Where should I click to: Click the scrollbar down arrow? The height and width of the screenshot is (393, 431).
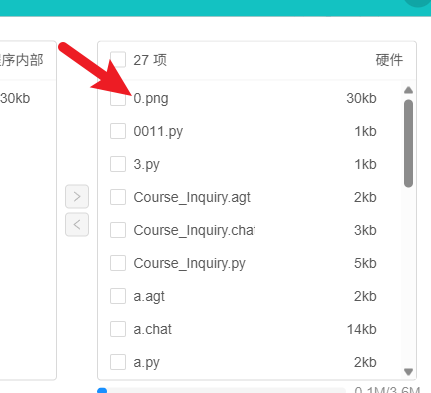408,371
